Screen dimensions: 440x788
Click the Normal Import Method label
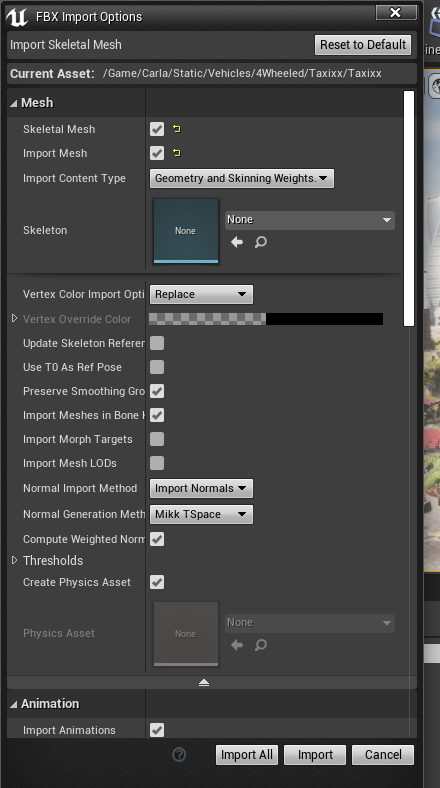pyautogui.click(x=80, y=488)
